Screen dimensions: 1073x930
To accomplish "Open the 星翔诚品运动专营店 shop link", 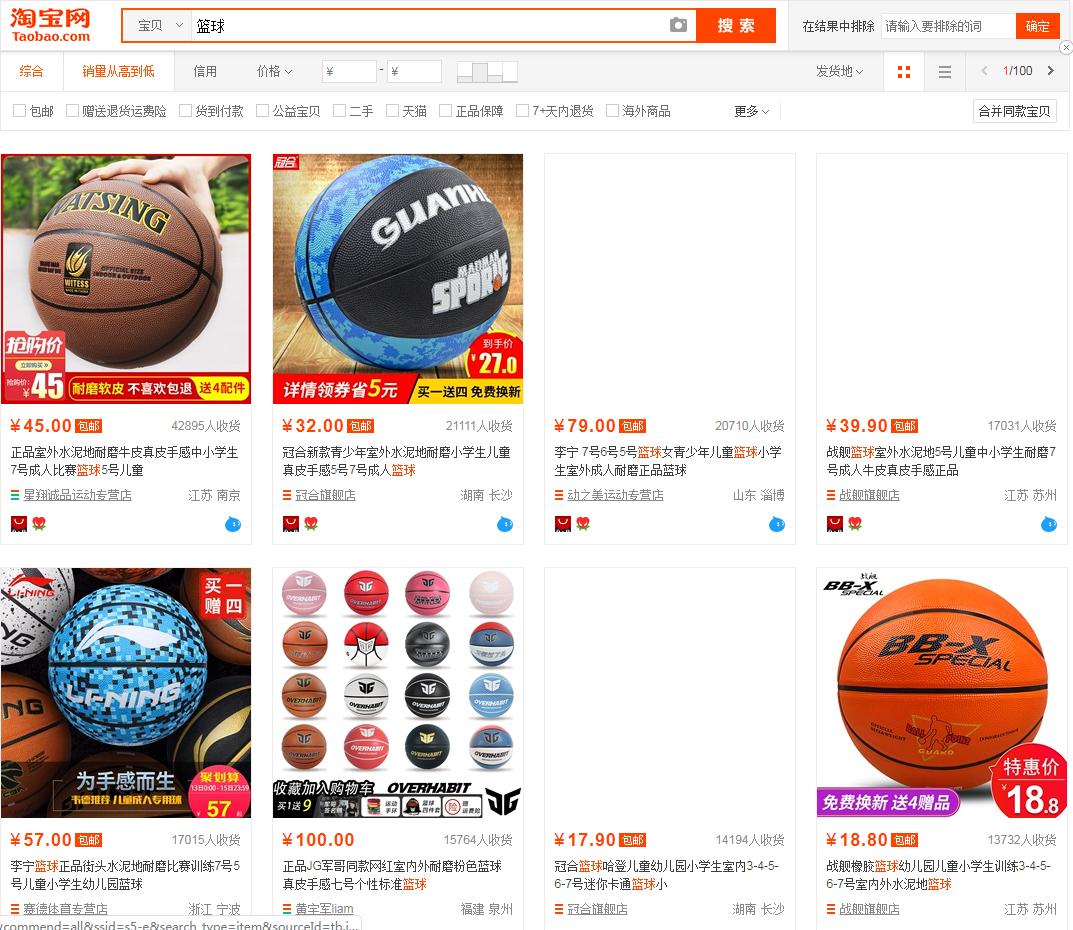I will tap(77, 495).
